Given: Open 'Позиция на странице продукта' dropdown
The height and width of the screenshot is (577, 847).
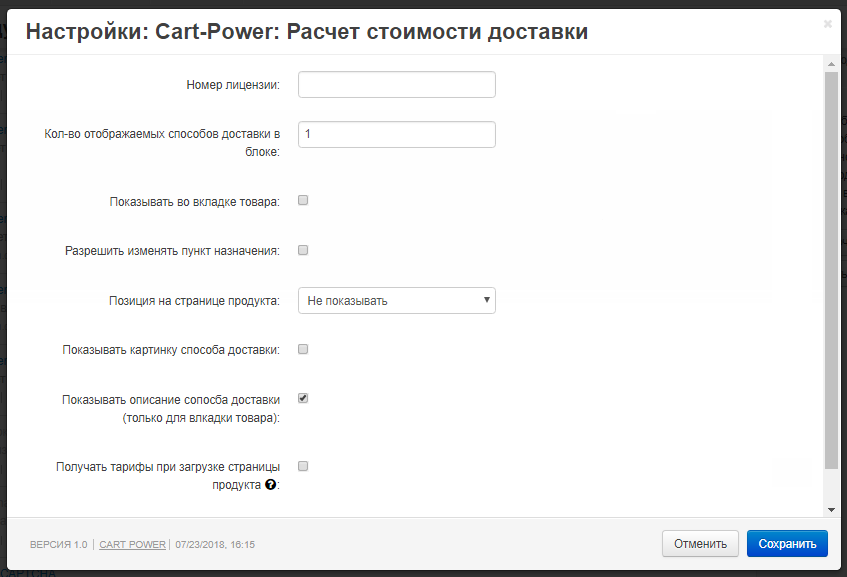Looking at the screenshot, I should pos(396,300).
